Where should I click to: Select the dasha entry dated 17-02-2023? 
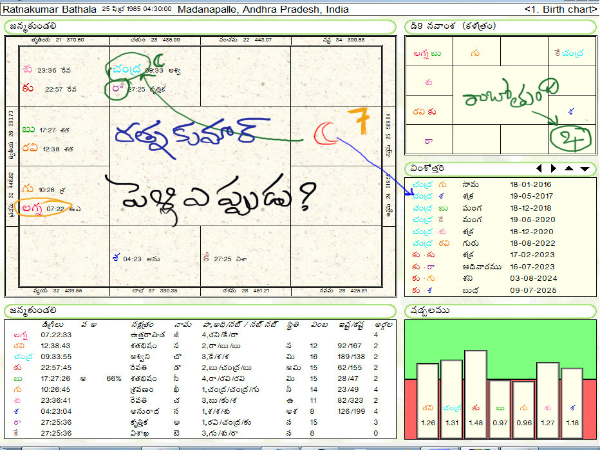point(500,252)
